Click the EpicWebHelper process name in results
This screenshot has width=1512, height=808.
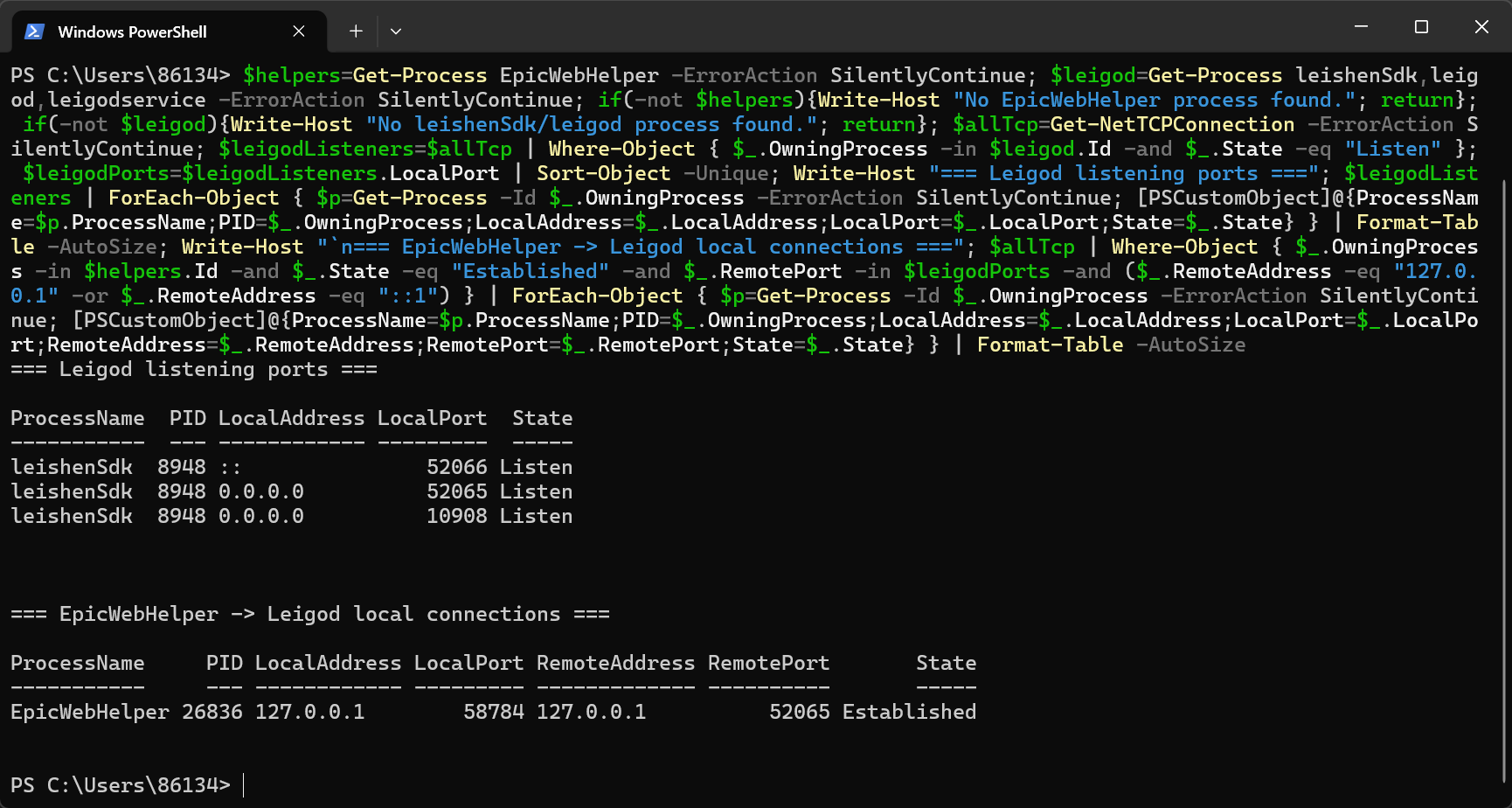click(90, 712)
